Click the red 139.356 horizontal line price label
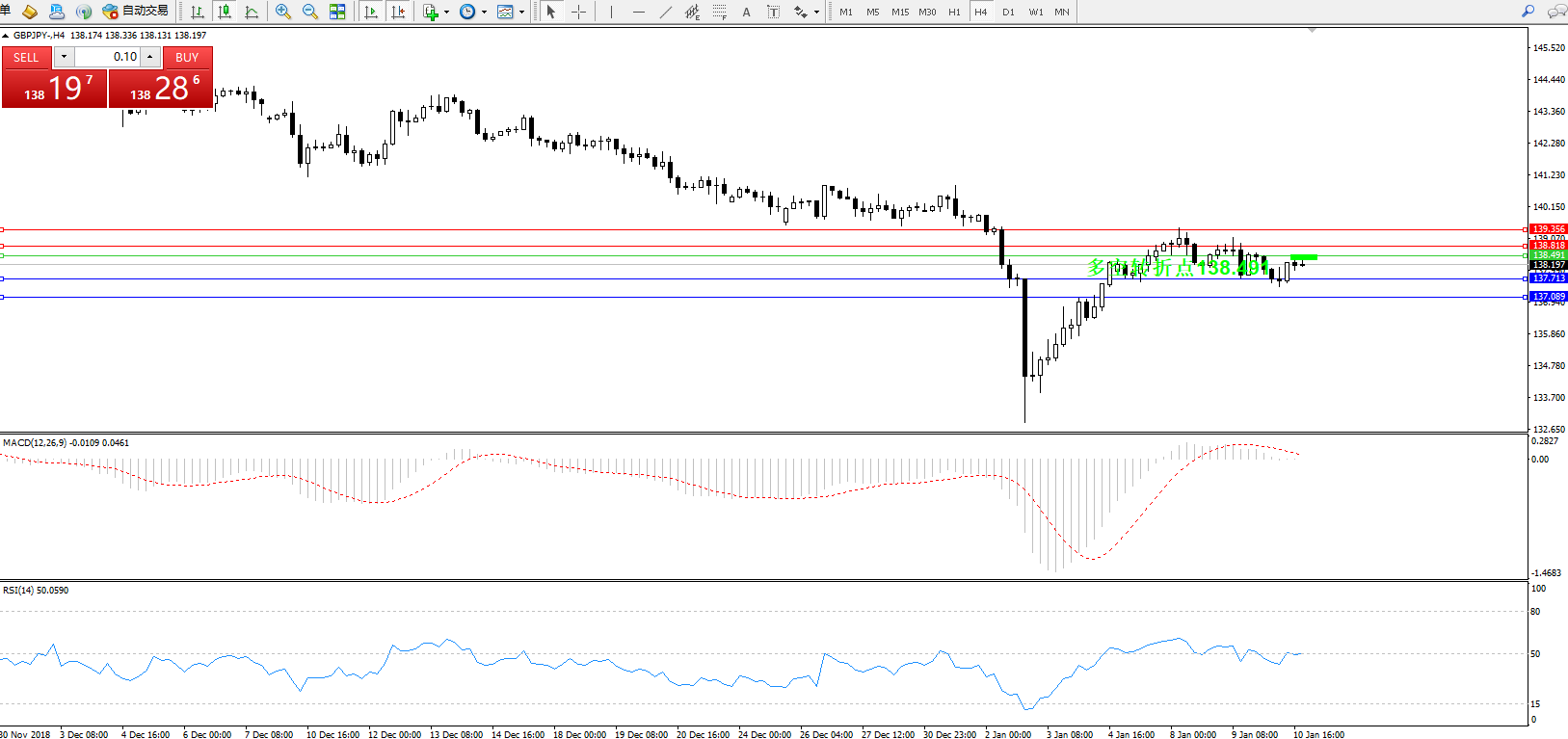This screenshot has height=739, width=1568. [x=1549, y=229]
